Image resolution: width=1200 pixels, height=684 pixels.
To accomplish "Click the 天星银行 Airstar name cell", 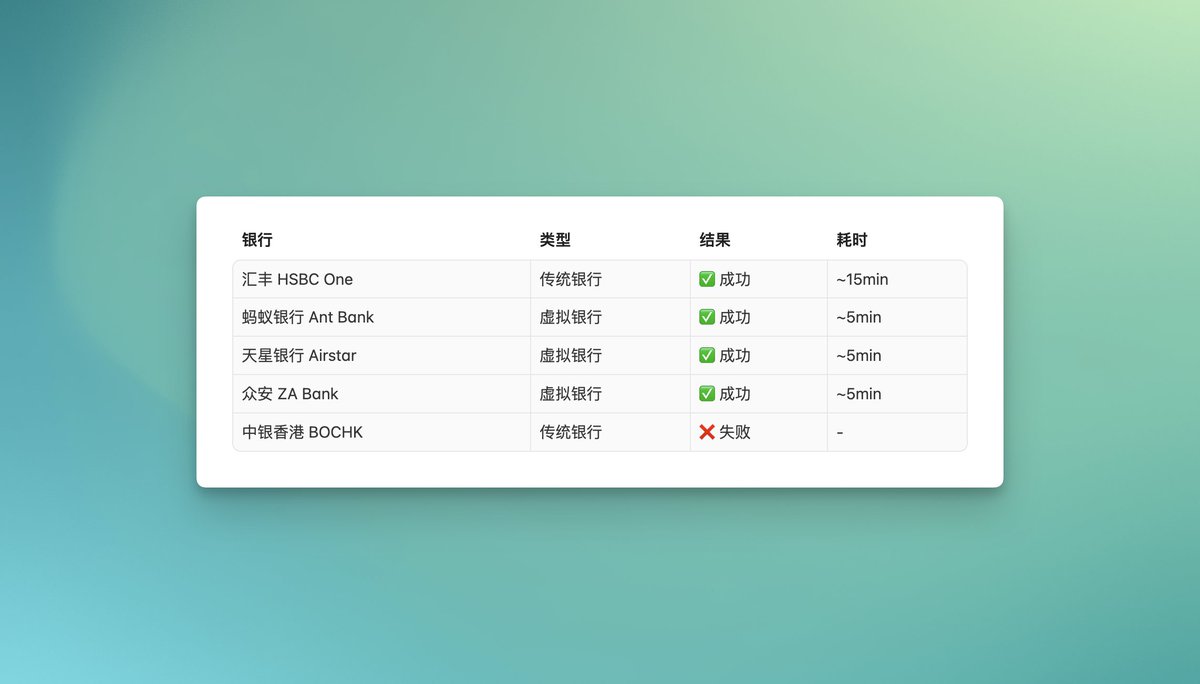I will coord(299,356).
